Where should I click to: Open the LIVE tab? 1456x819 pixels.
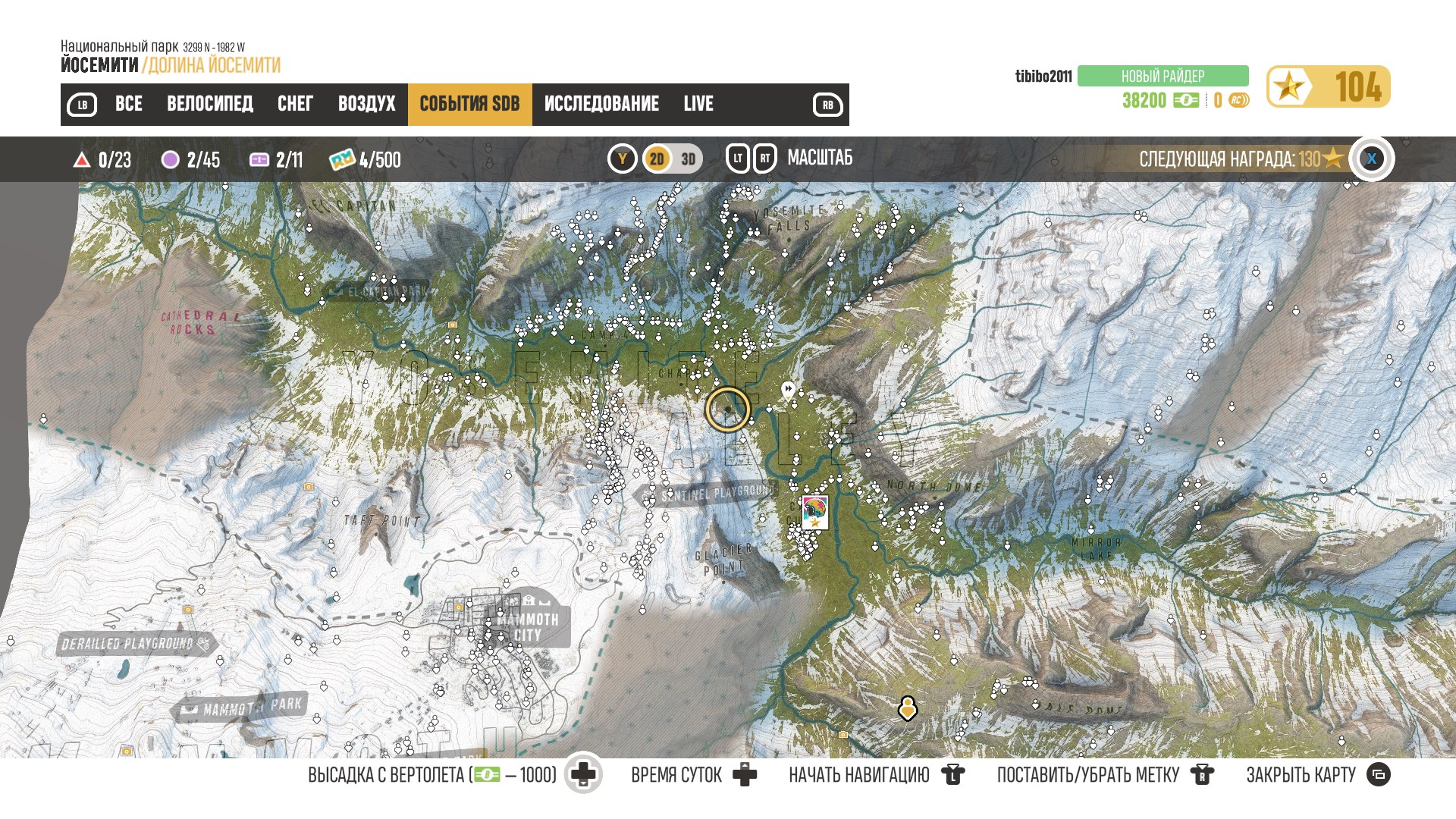pyautogui.click(x=698, y=104)
